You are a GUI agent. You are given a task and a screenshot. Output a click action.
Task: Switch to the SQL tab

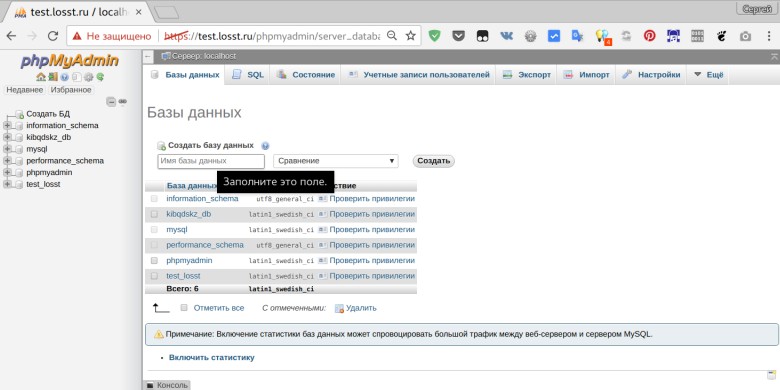pos(248,75)
